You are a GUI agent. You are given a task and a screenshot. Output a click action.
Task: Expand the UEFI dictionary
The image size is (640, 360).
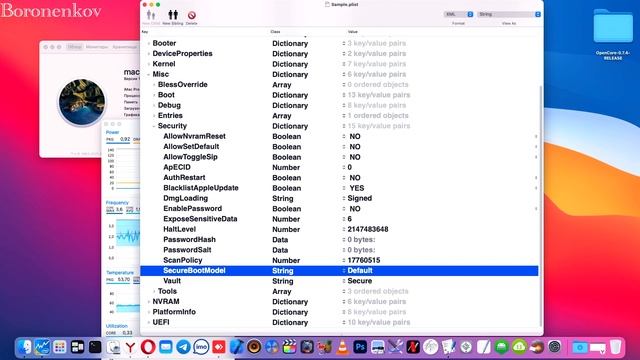[149, 322]
